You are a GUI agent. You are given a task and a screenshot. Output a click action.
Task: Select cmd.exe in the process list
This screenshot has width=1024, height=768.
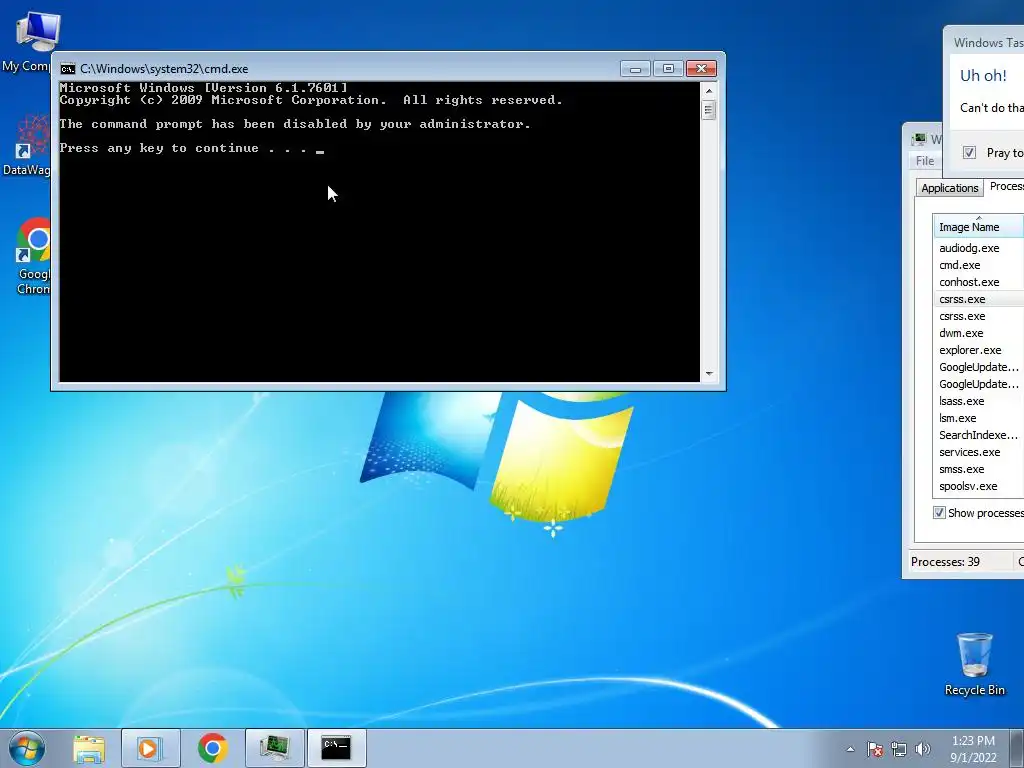coord(978,265)
